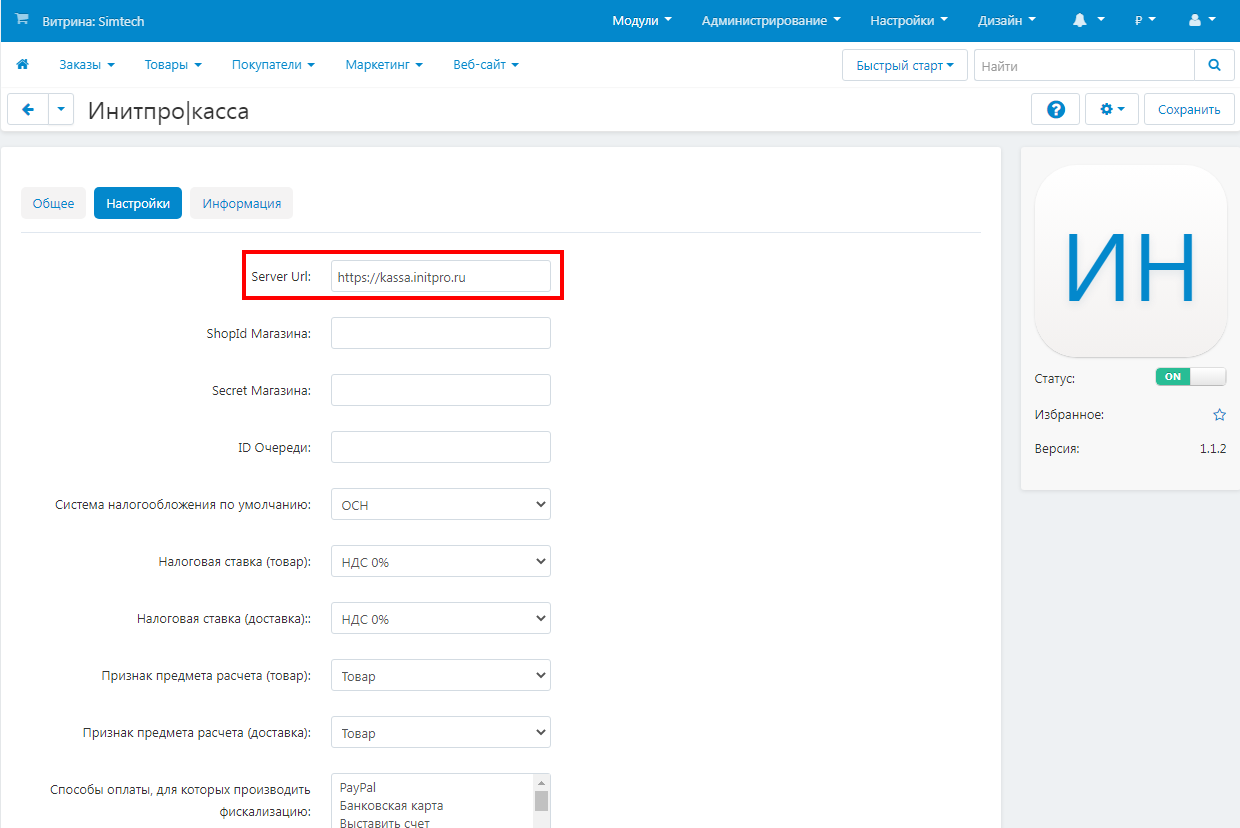Open the Дизайн menu
Screen dimensions: 1240x828
coord(1007,20)
